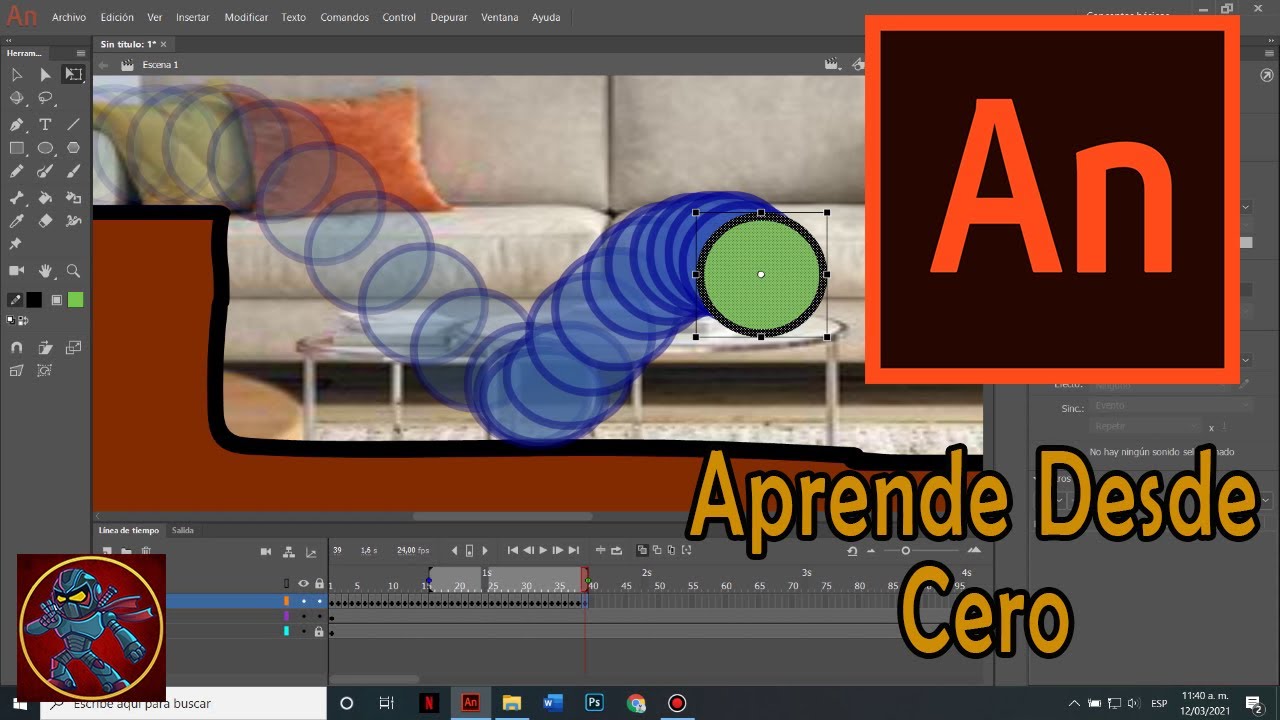The image size is (1280, 720).
Task: Select the Text tool
Action: pyautogui.click(x=45, y=125)
